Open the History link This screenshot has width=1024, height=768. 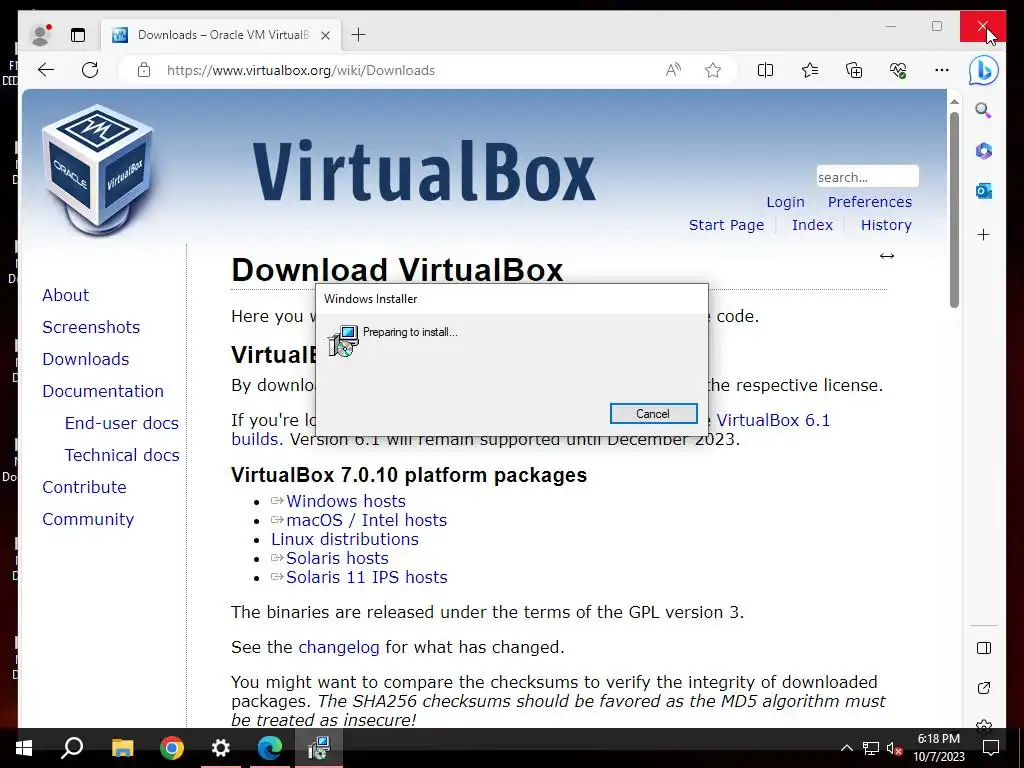click(886, 225)
